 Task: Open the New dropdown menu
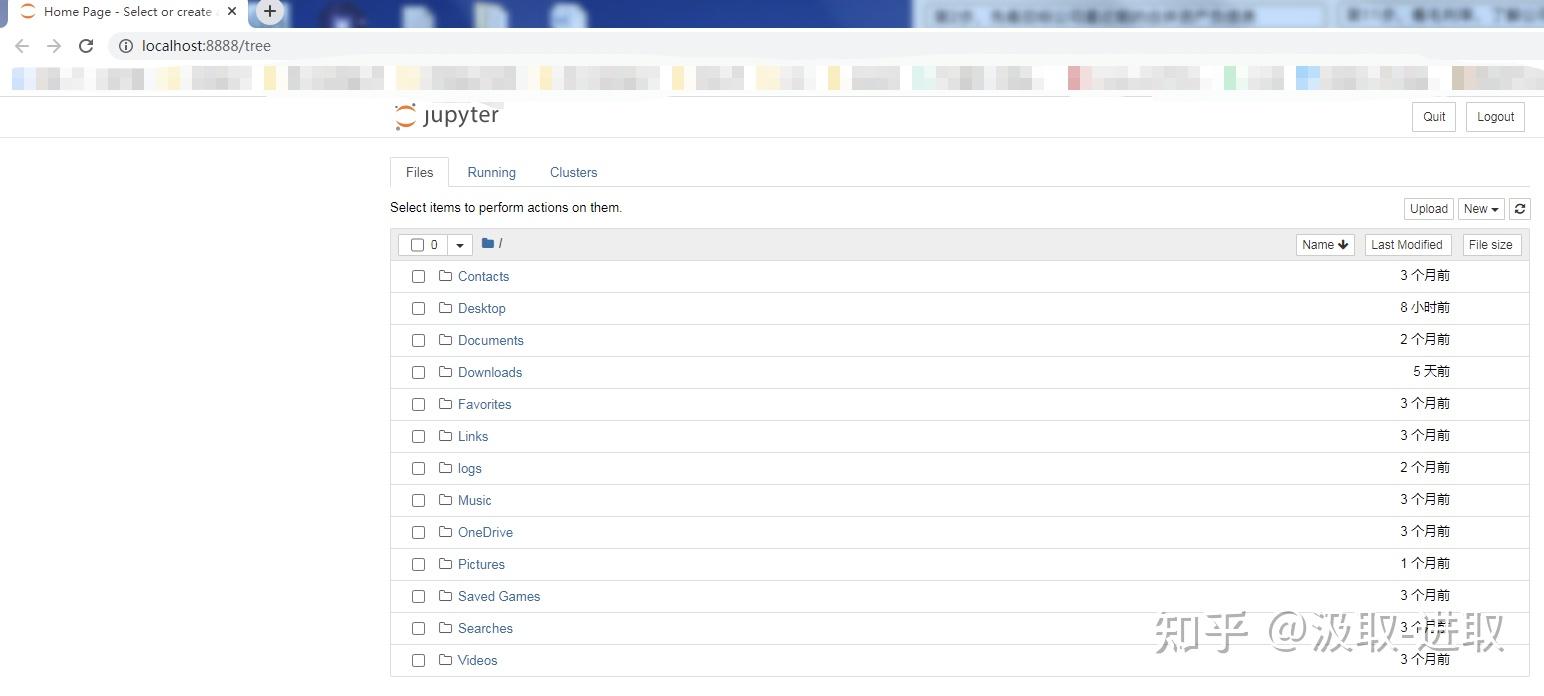point(1481,209)
